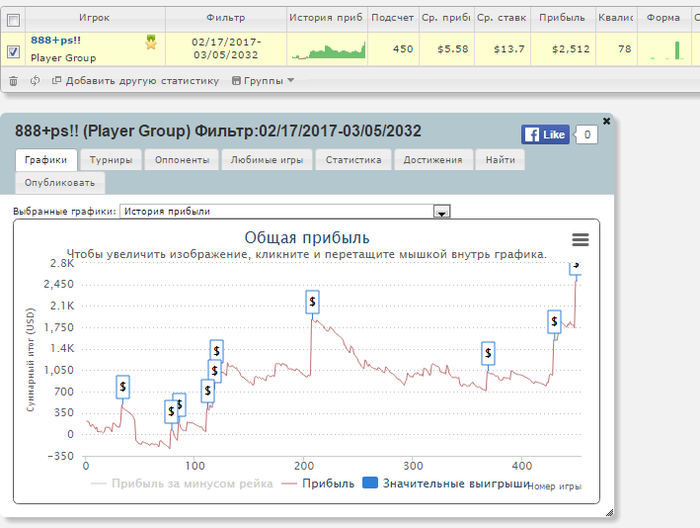
Task: Open the Выбранные графики dropdown arrow
Action: (x=442, y=212)
